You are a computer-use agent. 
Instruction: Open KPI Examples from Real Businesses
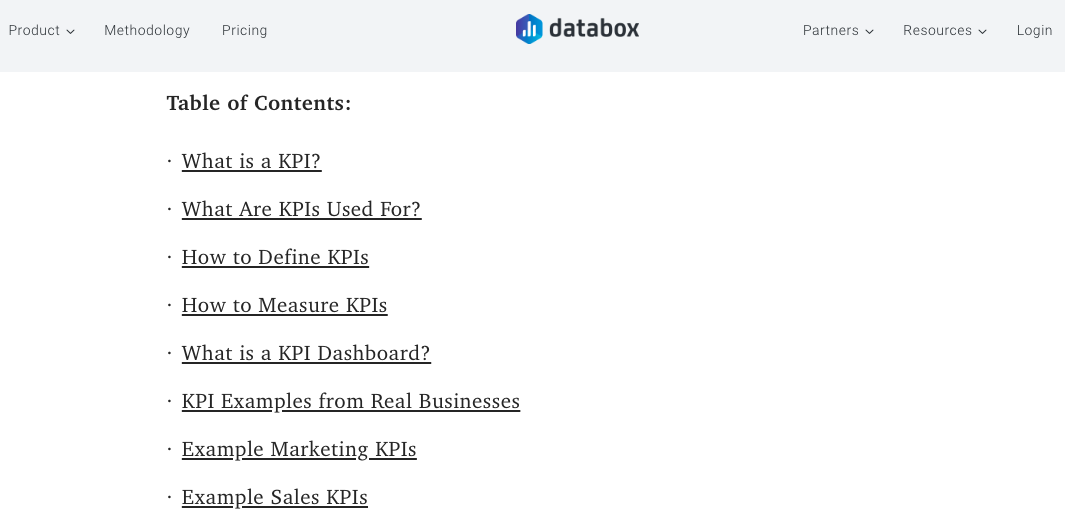coord(351,402)
